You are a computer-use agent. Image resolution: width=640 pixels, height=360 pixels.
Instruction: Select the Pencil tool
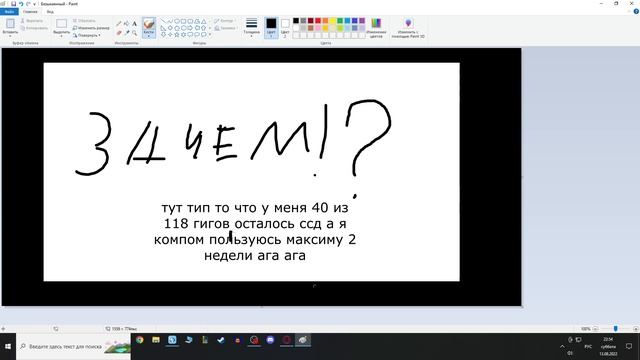click(x=119, y=24)
